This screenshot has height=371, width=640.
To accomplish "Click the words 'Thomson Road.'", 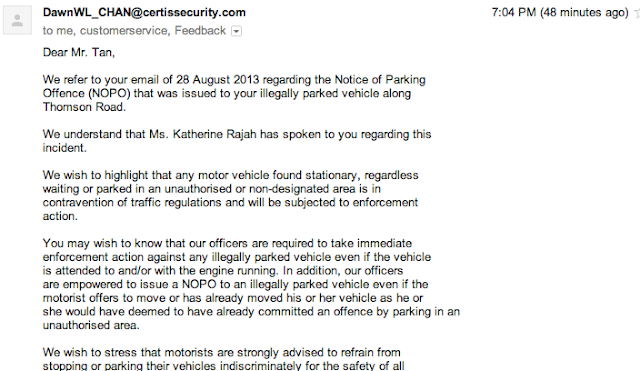I will pyautogui.click(x=84, y=107).
